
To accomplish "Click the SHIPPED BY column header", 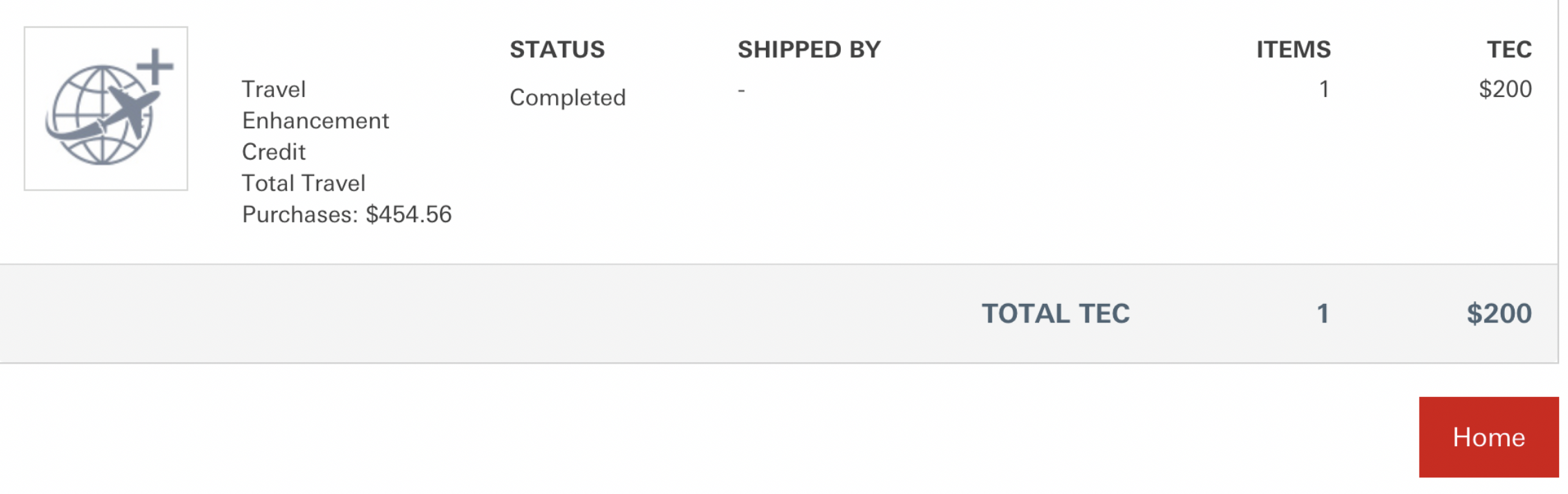I will point(808,49).
